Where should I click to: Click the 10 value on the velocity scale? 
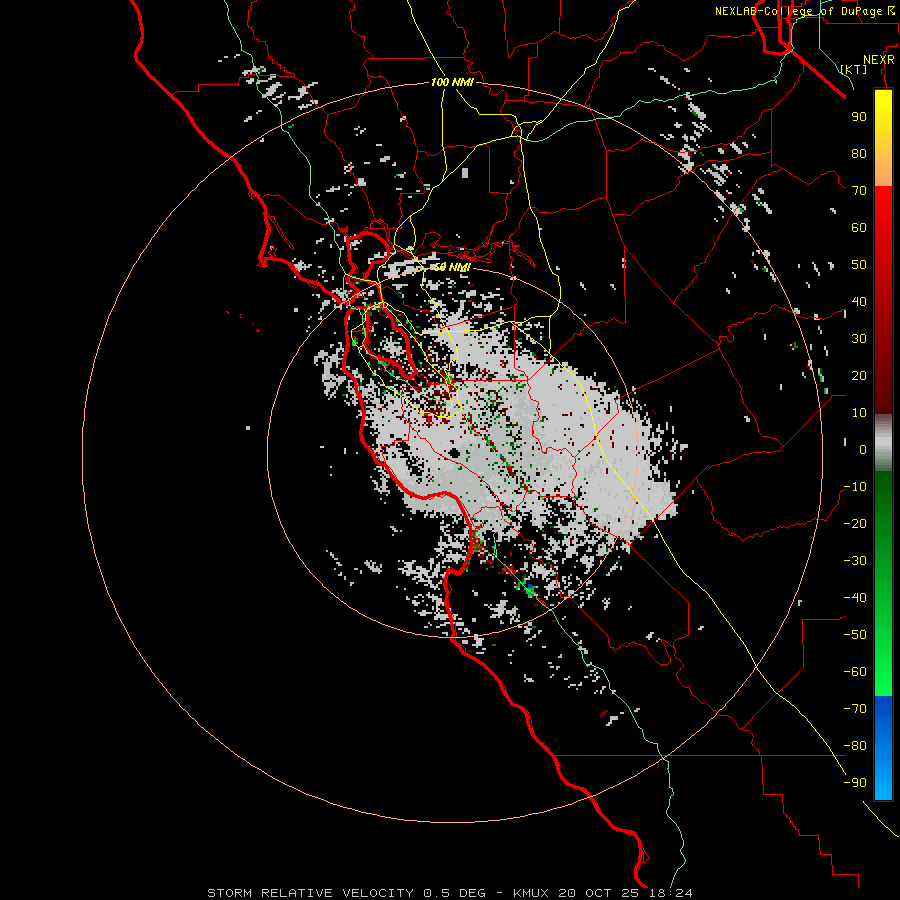pyautogui.click(x=859, y=413)
